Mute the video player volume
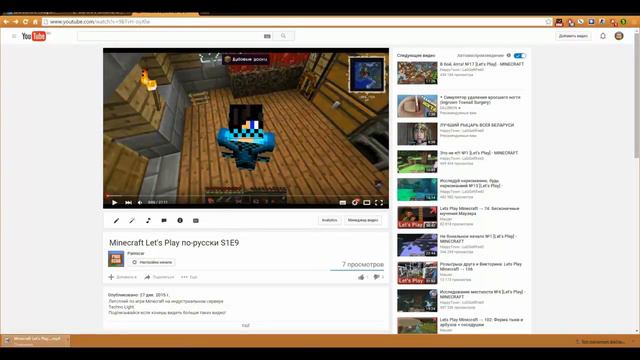The width and height of the screenshot is (640, 360). (x=140, y=202)
